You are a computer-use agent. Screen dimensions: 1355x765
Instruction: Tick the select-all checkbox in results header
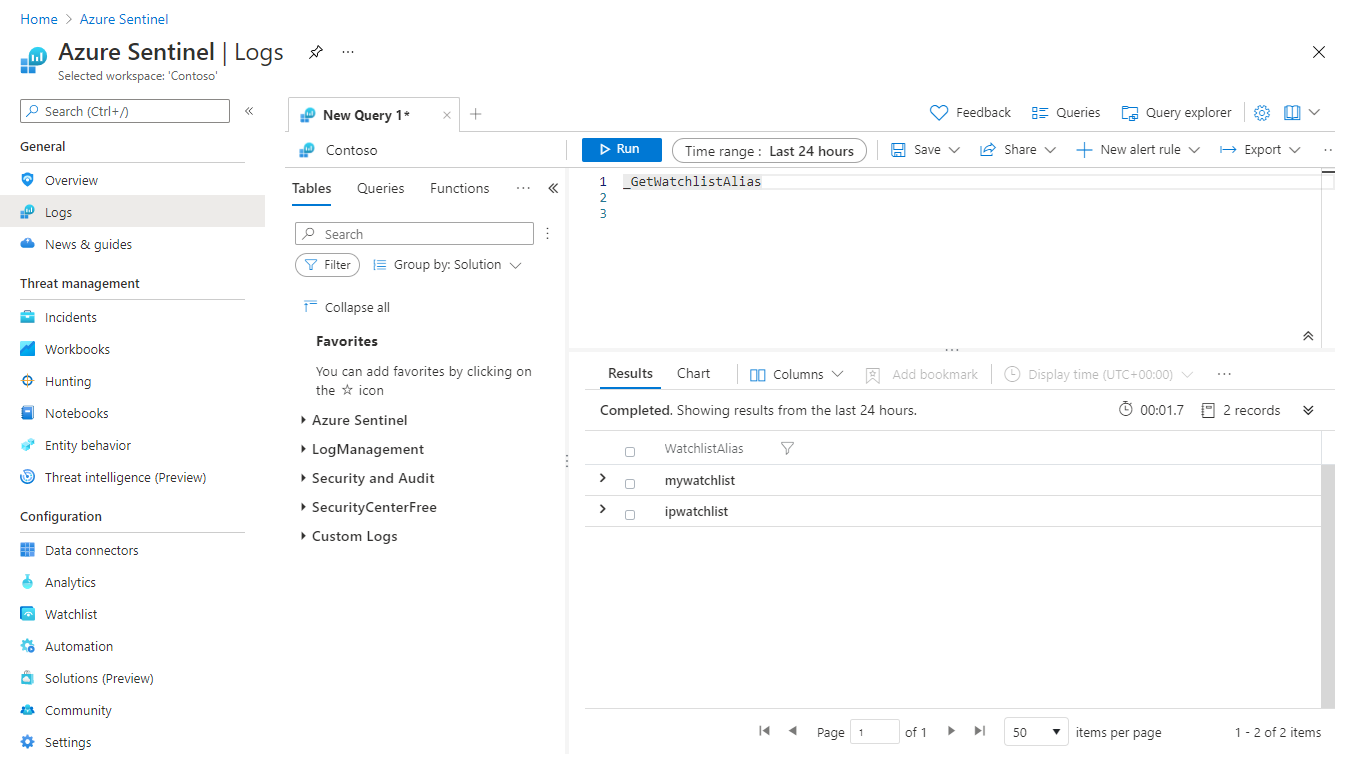[x=630, y=452]
